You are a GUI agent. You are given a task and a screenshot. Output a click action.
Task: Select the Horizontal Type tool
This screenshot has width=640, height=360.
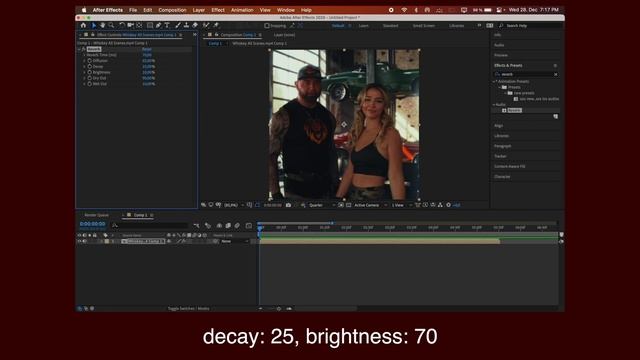point(167,25)
